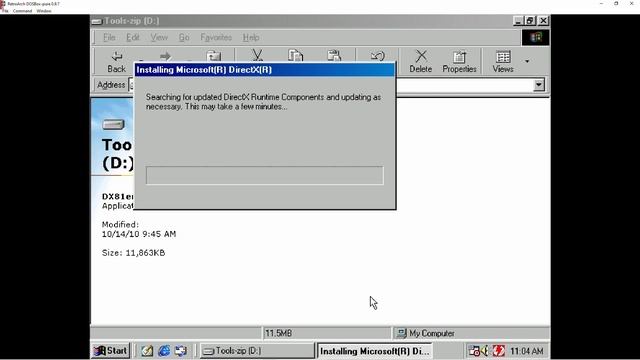This screenshot has width=640, height=360.
Task: Click the drive icon in the left pane
Action: 113,124
